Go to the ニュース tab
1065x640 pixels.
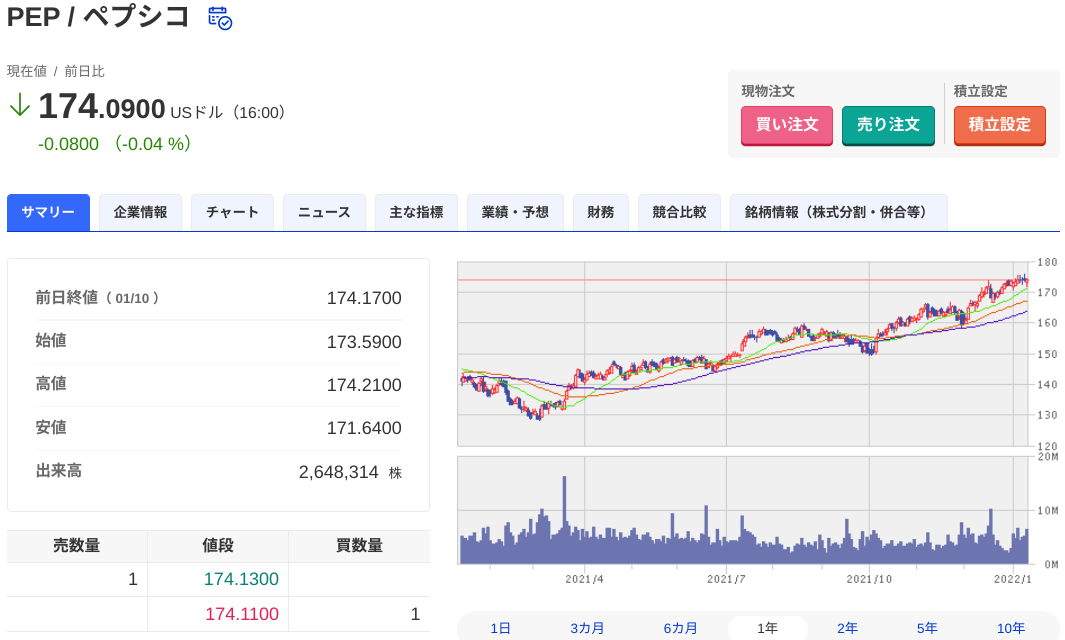click(x=324, y=212)
